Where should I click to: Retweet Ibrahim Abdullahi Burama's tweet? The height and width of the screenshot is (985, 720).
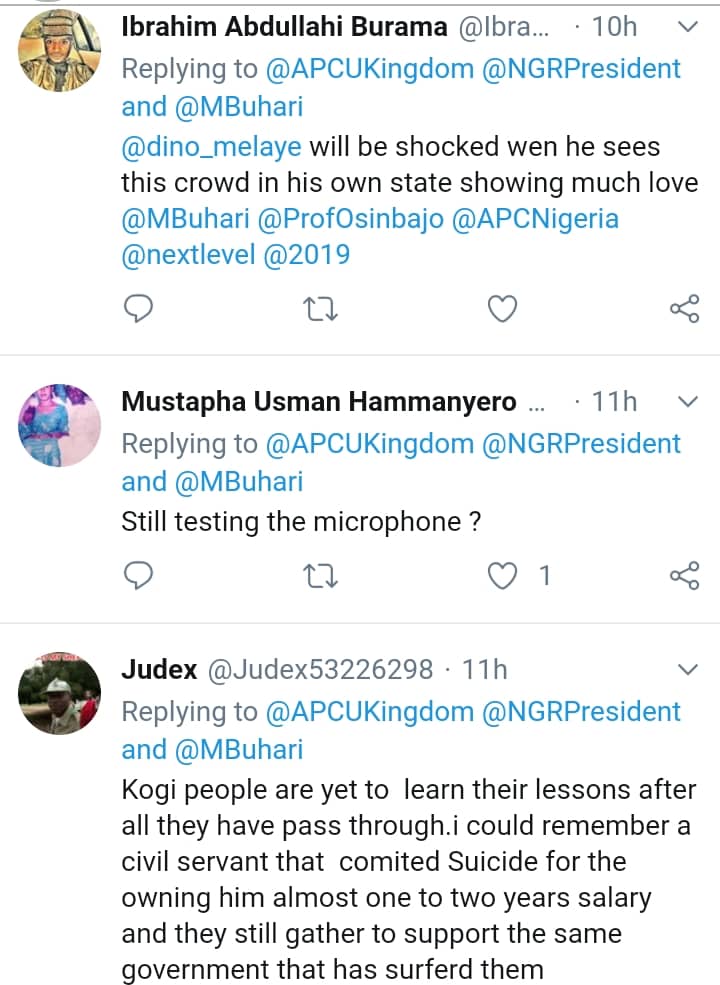click(x=321, y=311)
